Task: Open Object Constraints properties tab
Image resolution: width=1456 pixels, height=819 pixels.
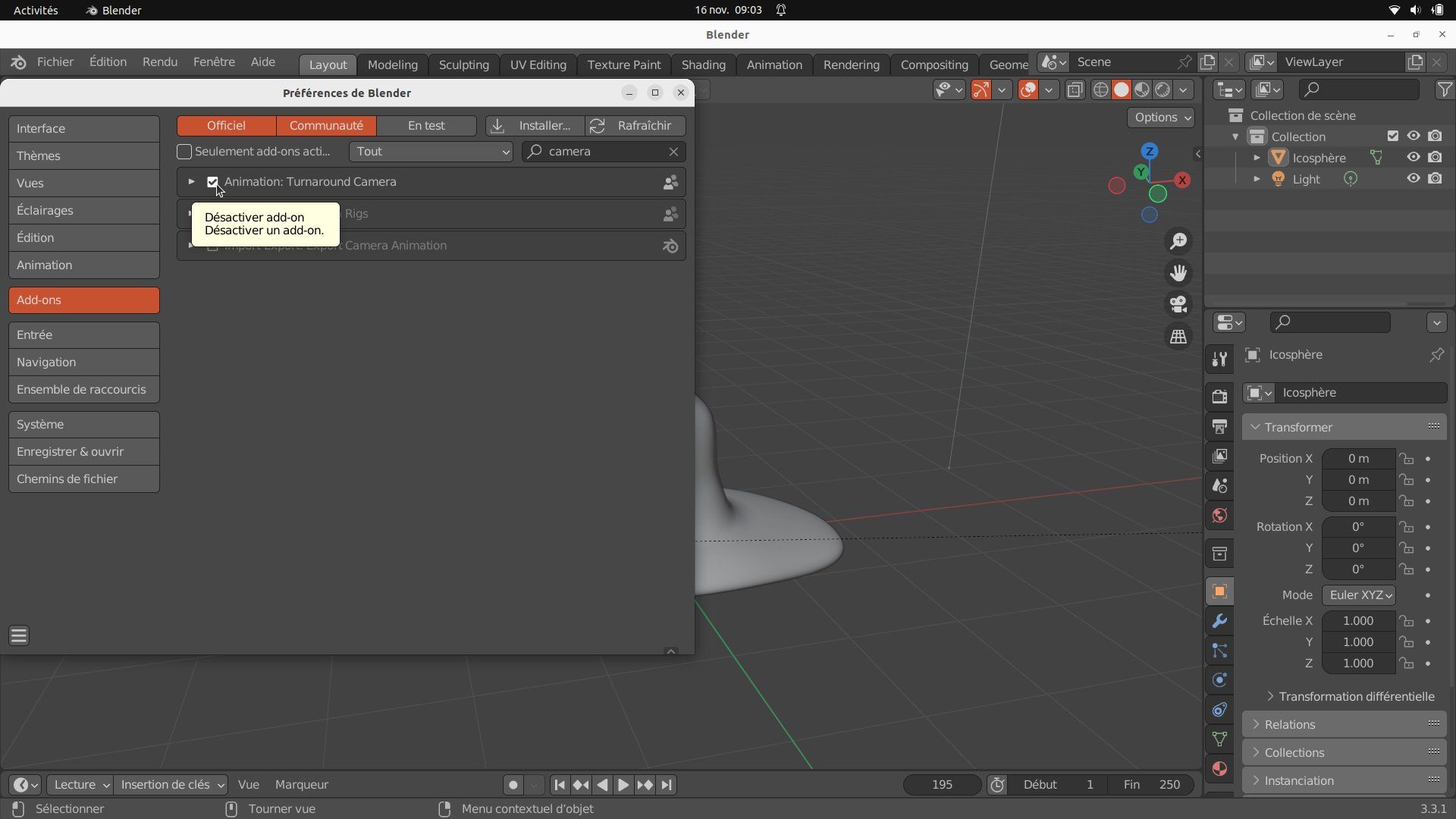Action: point(1219,710)
